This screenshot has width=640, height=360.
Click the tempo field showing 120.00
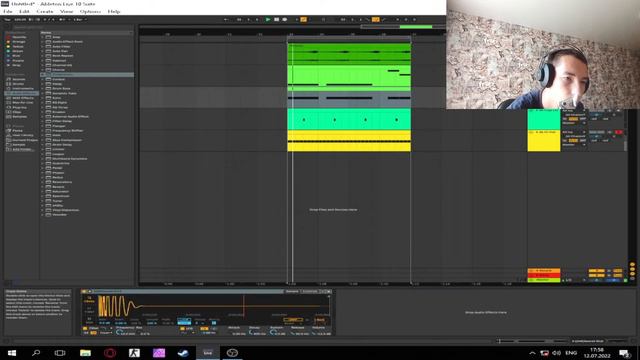pos(20,19)
